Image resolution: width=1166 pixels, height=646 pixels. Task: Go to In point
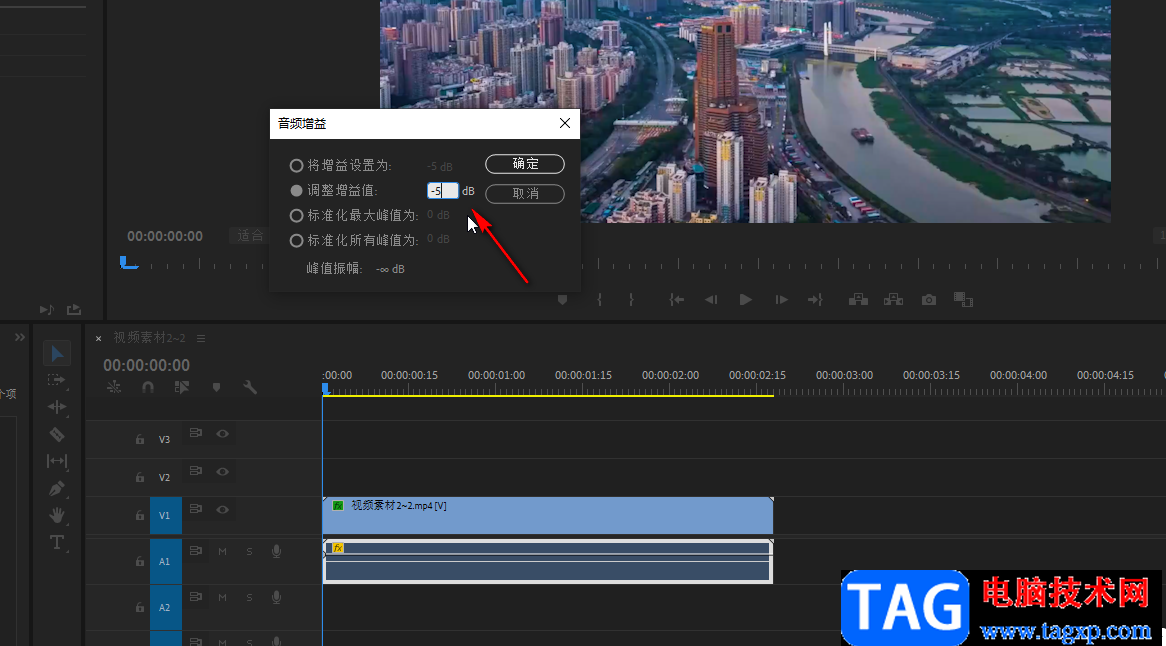(676, 300)
